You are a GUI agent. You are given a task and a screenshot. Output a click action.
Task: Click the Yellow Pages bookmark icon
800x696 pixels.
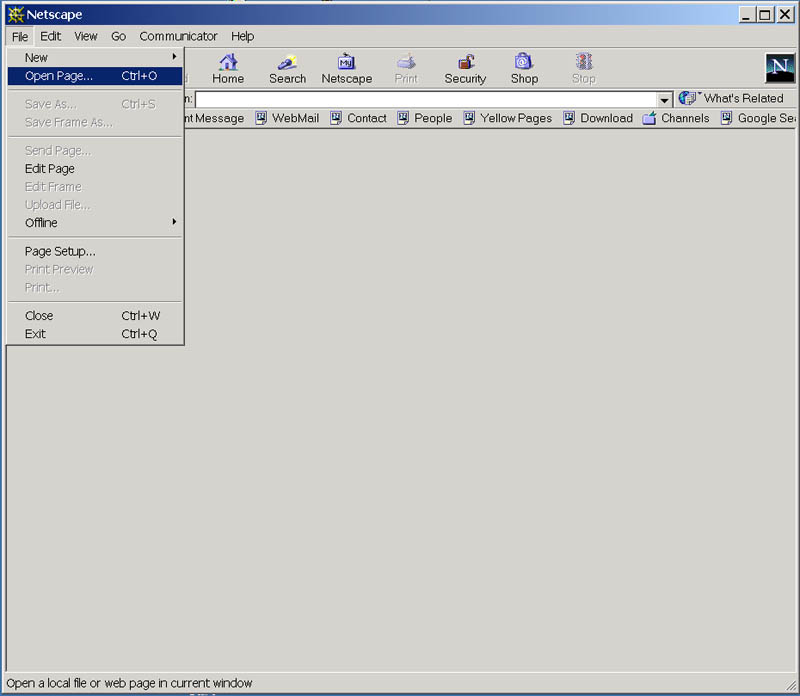tap(469, 118)
